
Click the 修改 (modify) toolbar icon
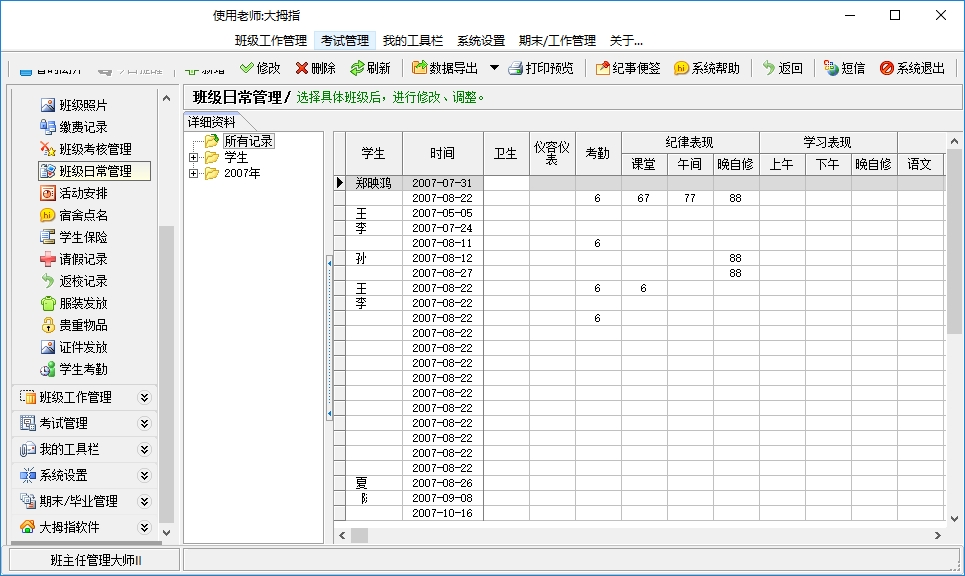(260, 68)
